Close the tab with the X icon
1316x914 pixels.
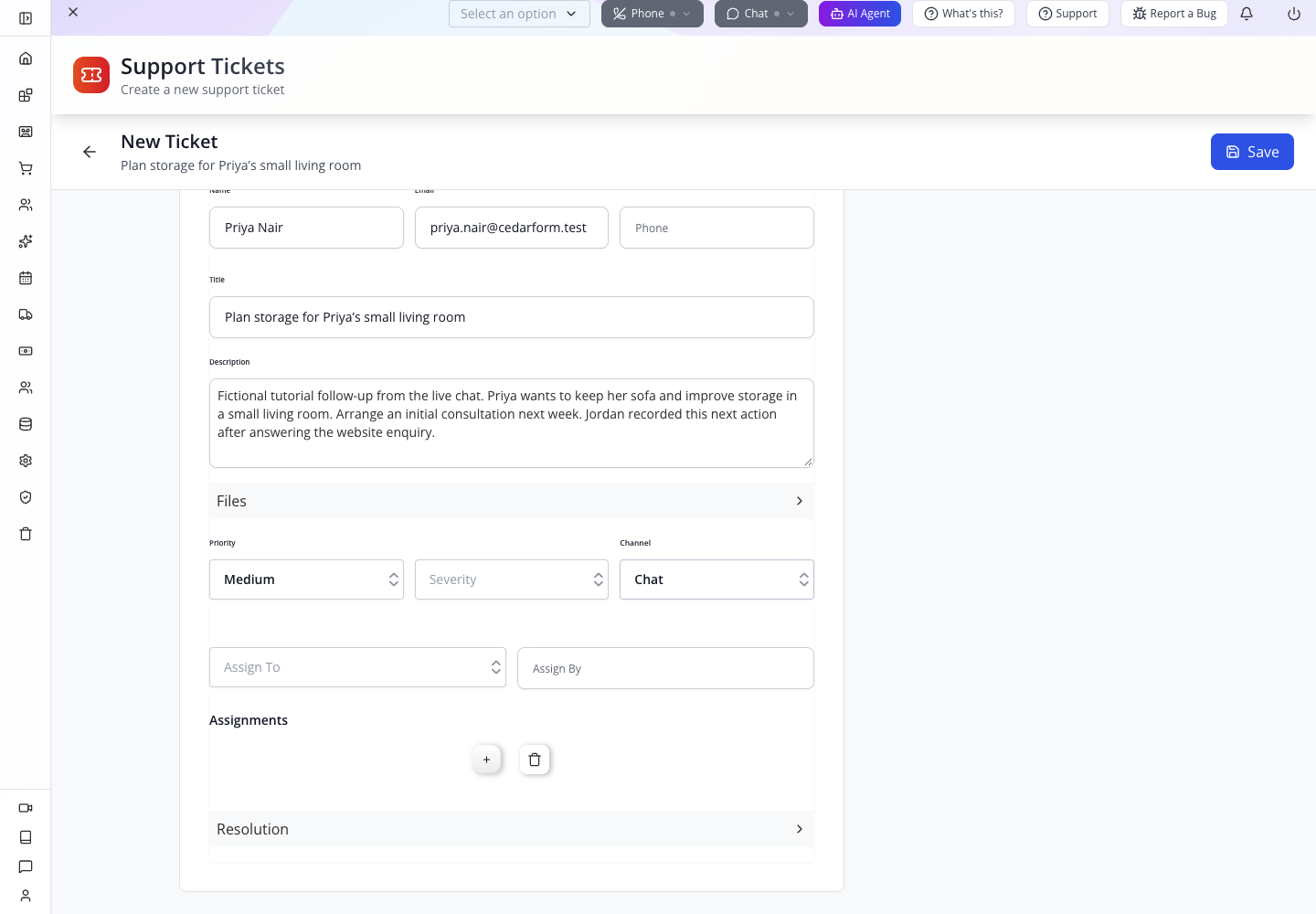(73, 12)
